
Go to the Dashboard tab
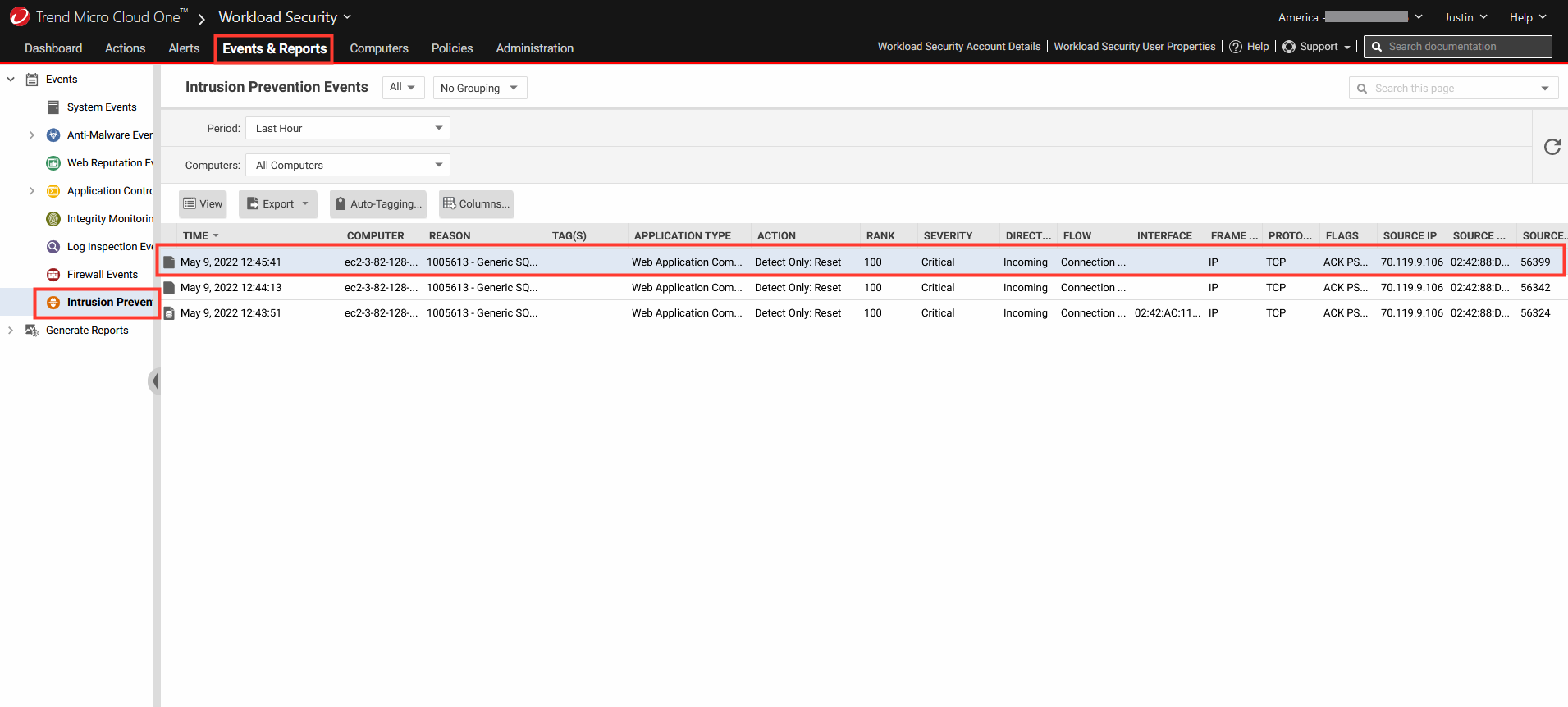tap(53, 48)
